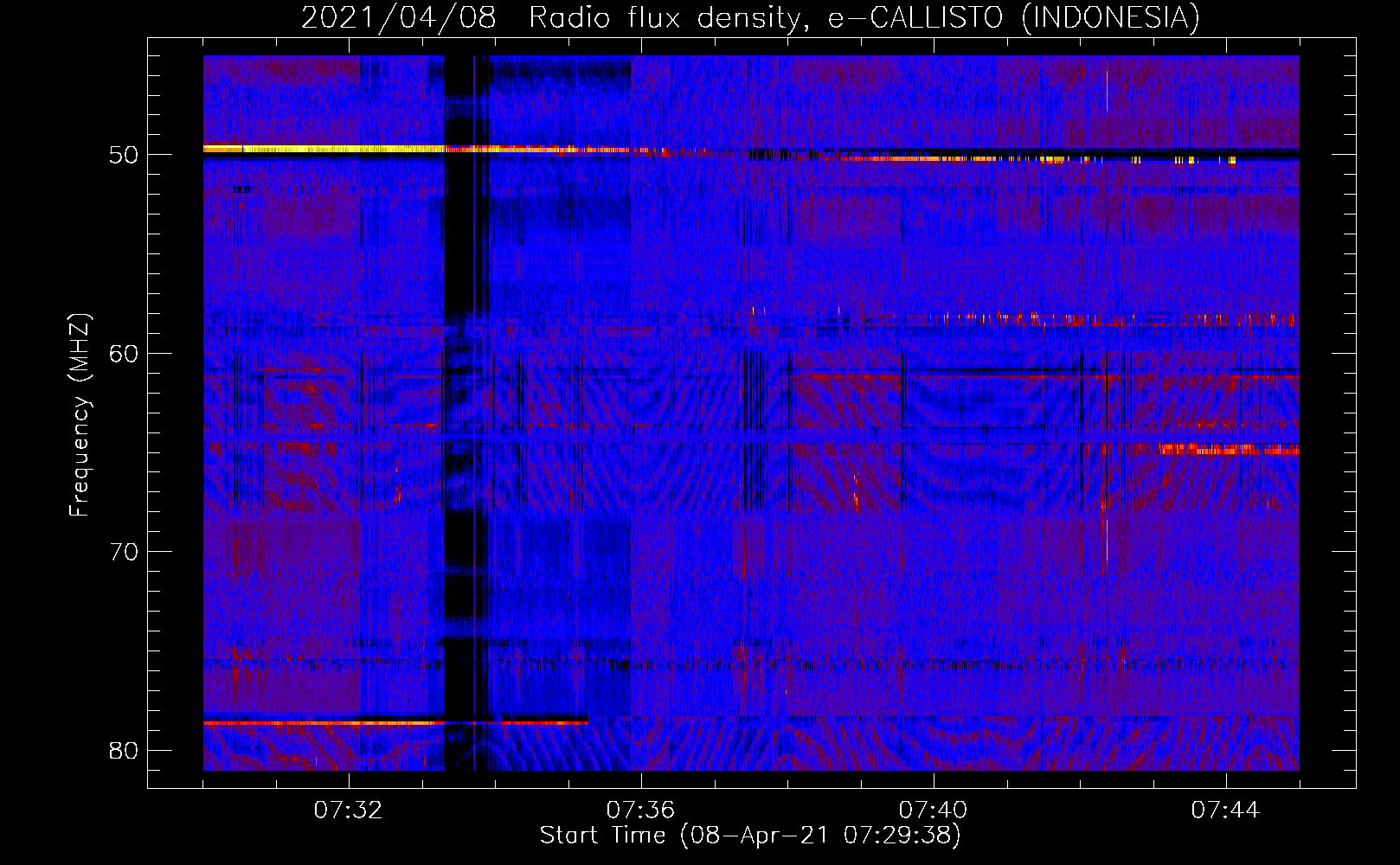1400x865 pixels.
Task: Click the 07:32 time tick label
Action: pos(348,811)
